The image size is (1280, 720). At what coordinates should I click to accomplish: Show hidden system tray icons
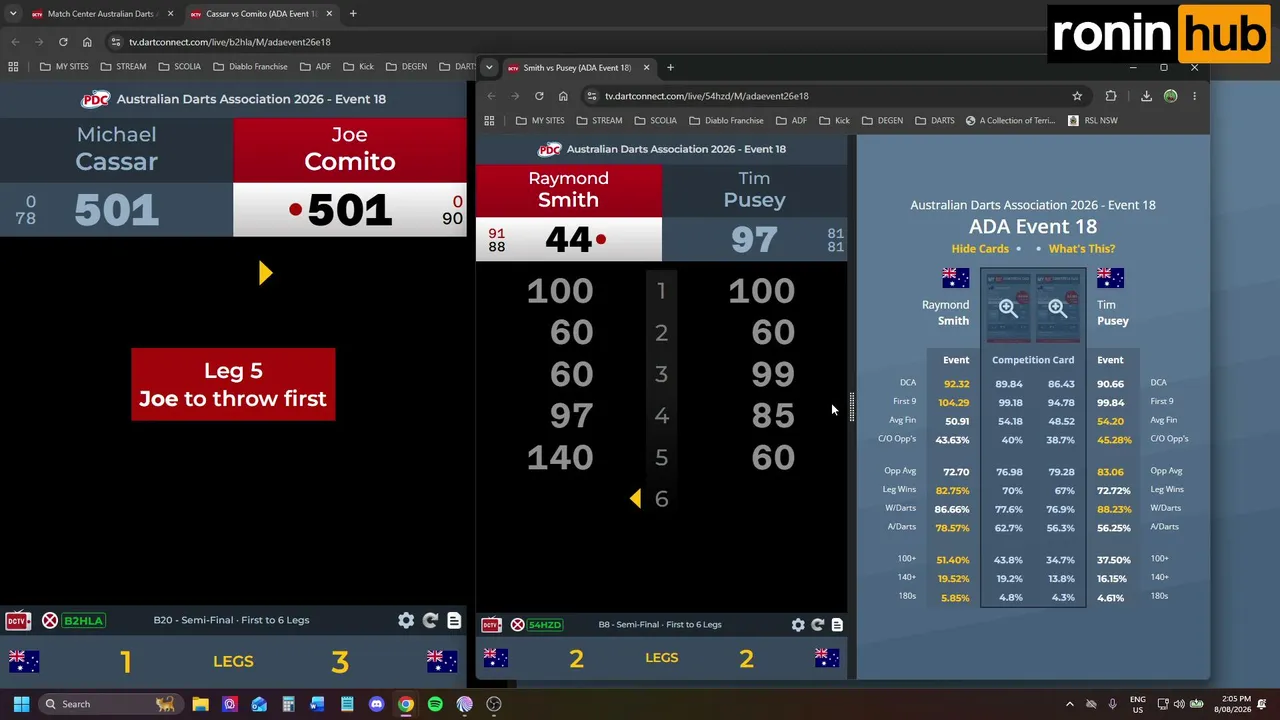click(x=1069, y=704)
